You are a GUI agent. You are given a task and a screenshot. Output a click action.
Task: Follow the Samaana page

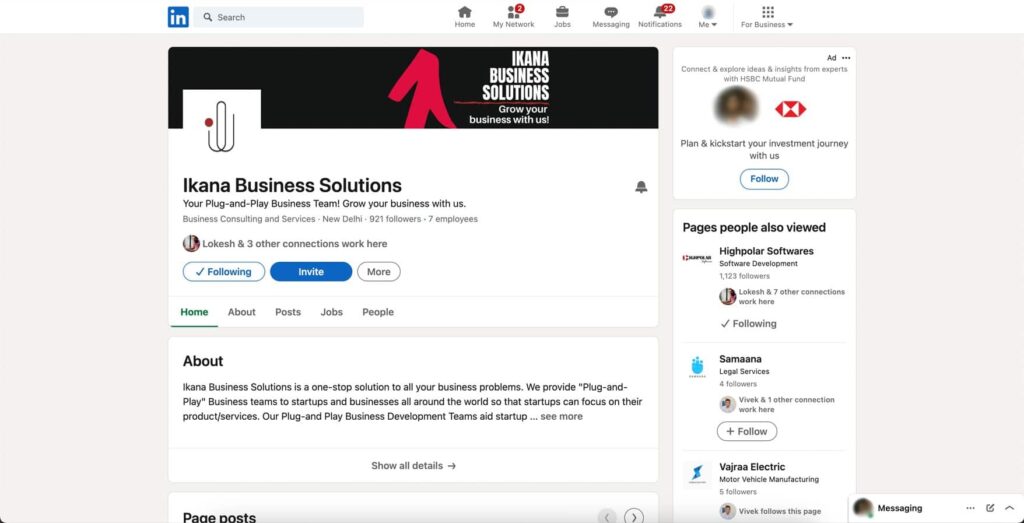pyautogui.click(x=747, y=432)
